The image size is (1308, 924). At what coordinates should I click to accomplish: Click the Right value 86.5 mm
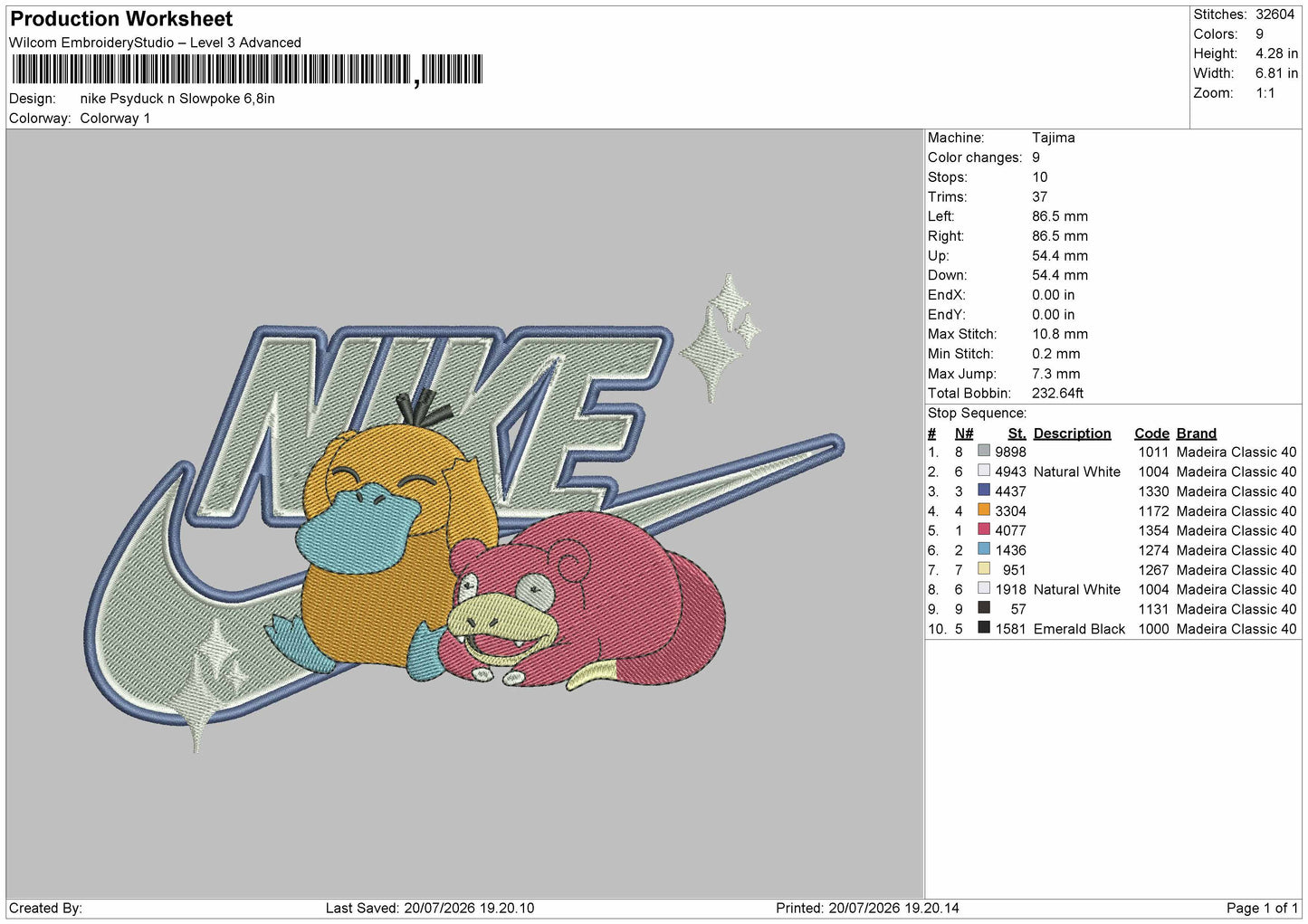click(x=1060, y=236)
